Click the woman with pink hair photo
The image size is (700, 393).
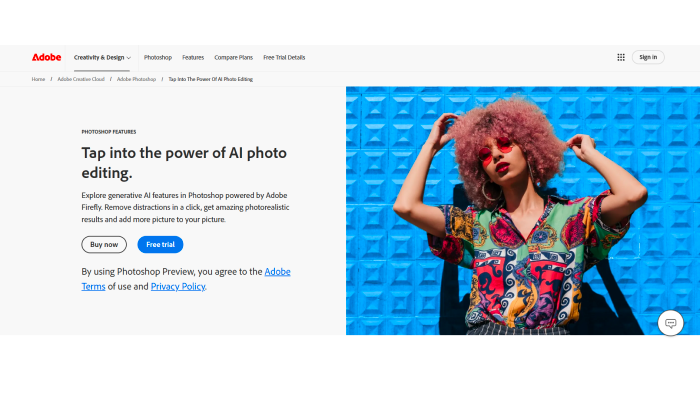point(523,210)
